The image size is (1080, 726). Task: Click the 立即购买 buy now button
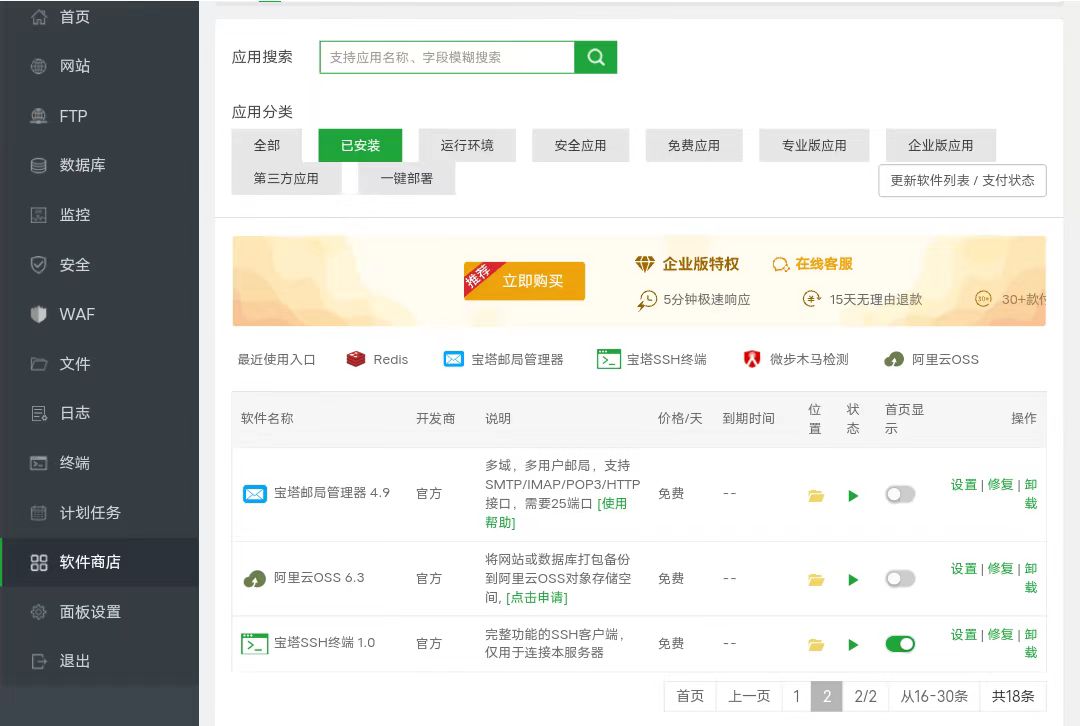click(x=524, y=281)
